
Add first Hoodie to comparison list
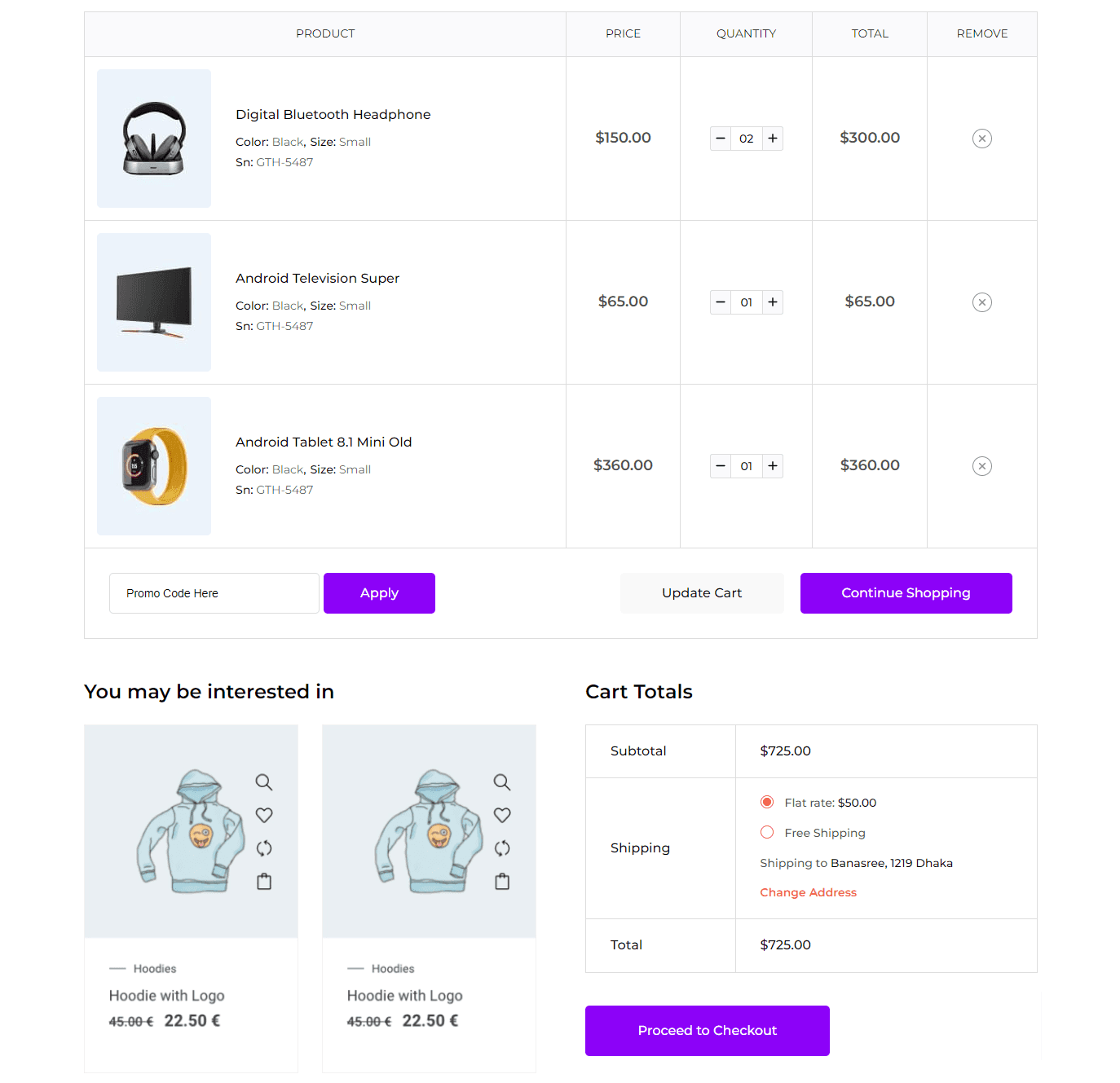pos(263,848)
